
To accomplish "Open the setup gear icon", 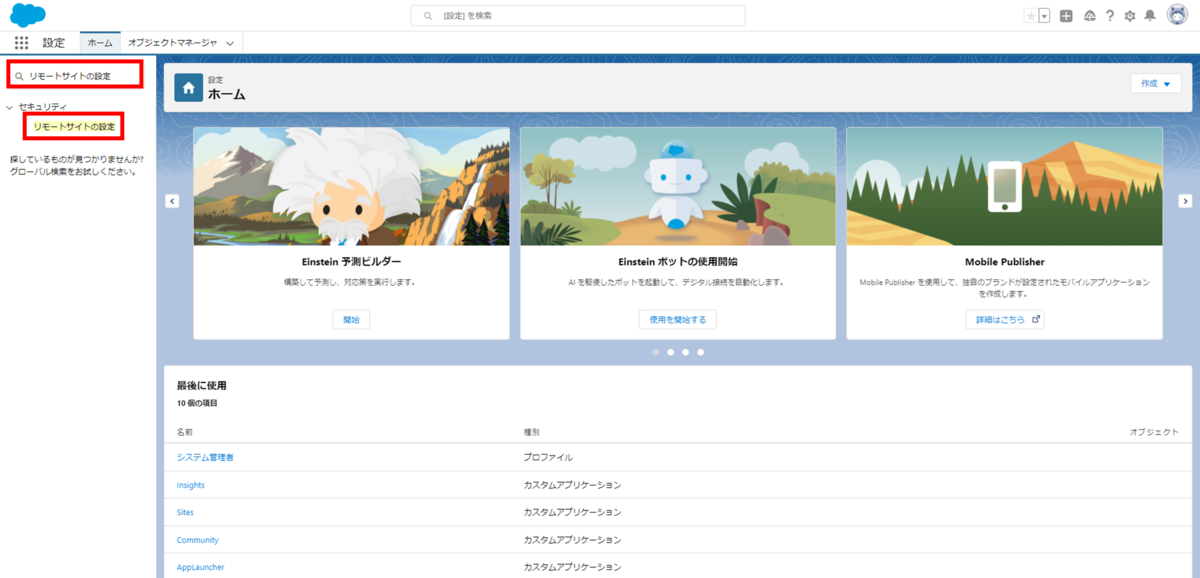I will point(1130,16).
